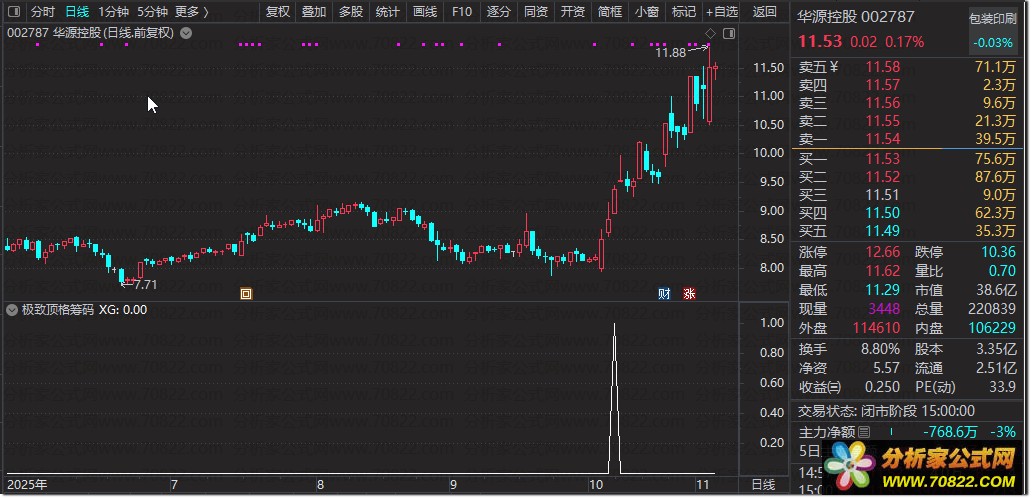Click the 开资 toolbar button
The height and width of the screenshot is (498, 1032).
pos(573,12)
